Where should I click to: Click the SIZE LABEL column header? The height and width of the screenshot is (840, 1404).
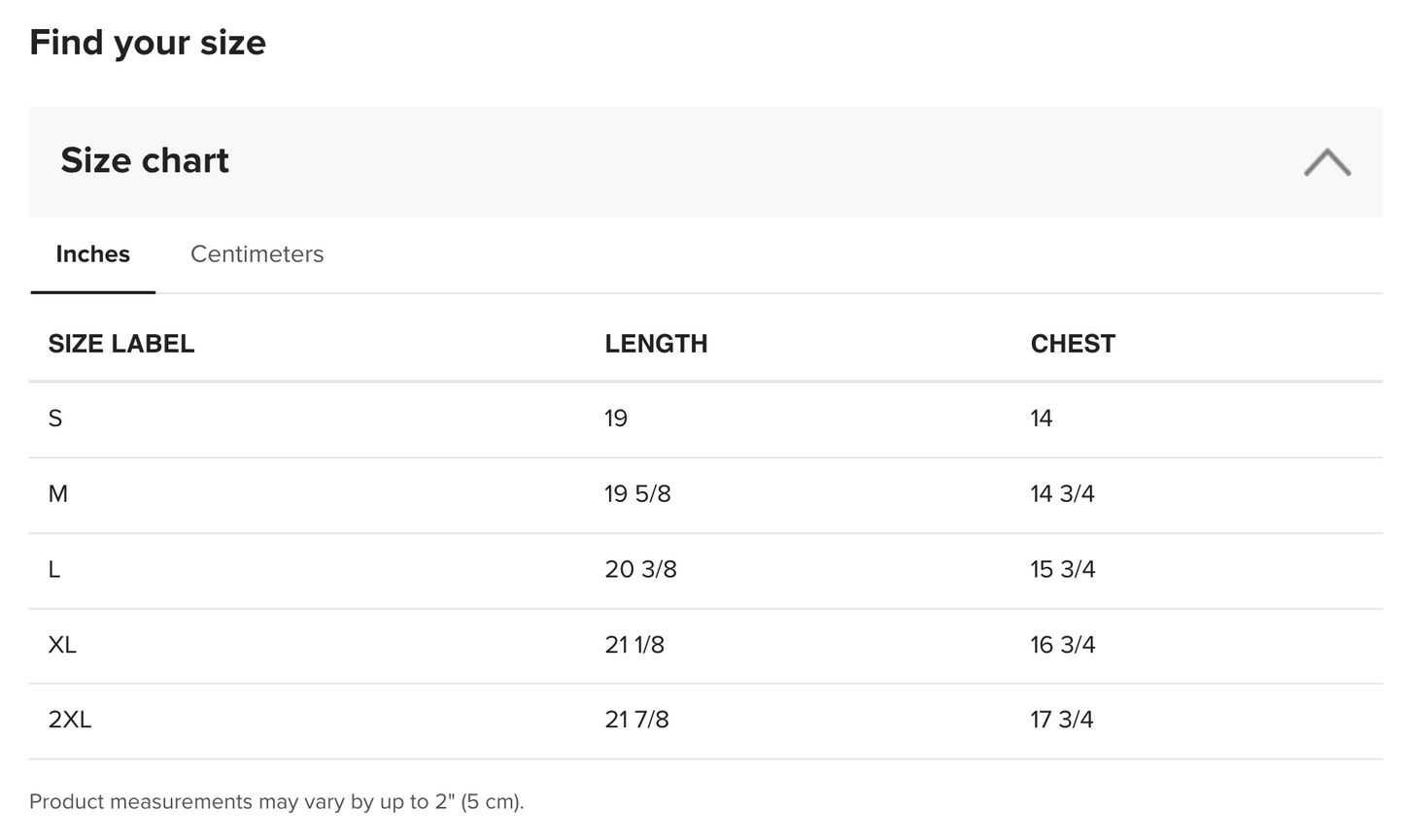point(121,344)
